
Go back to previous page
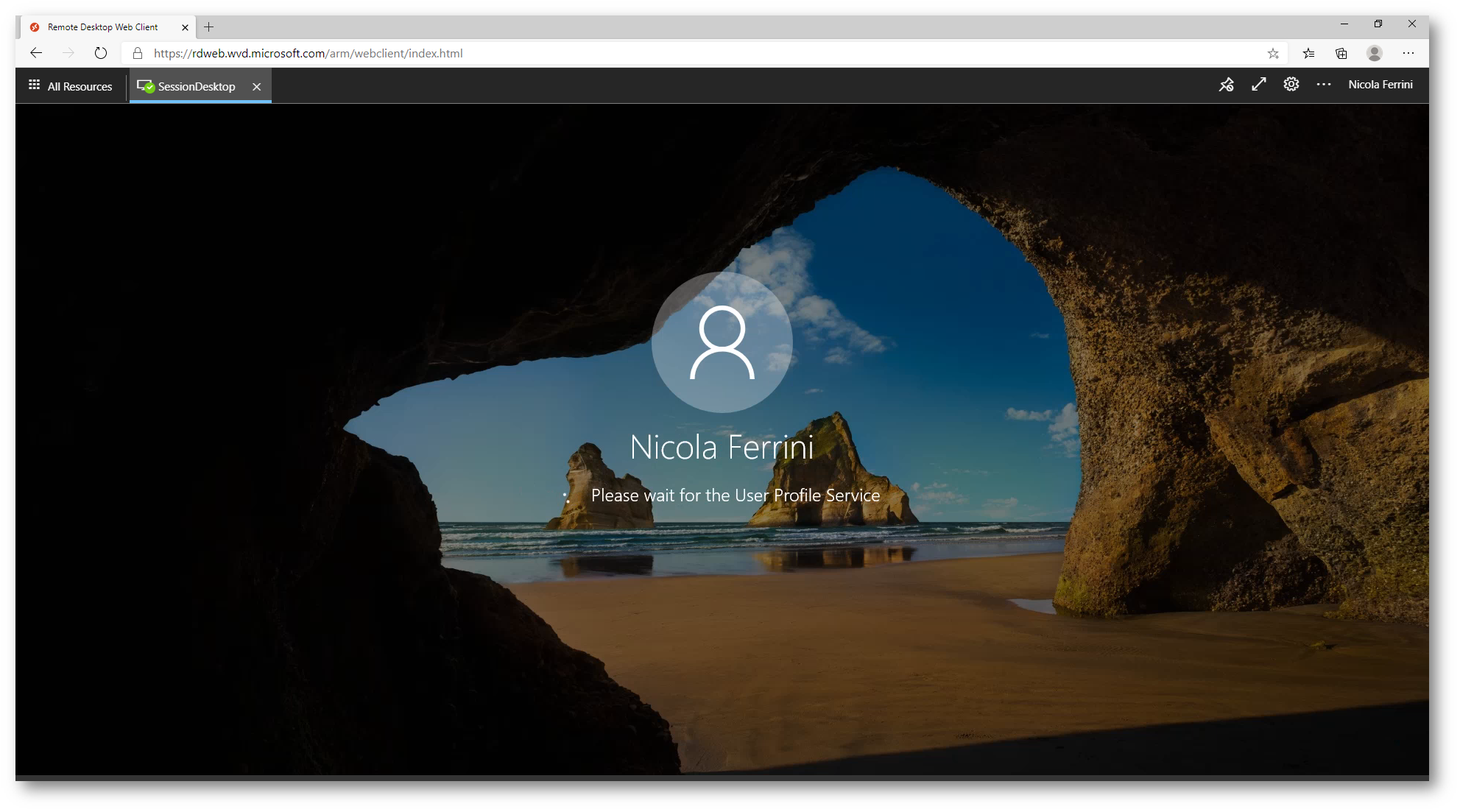pos(36,53)
